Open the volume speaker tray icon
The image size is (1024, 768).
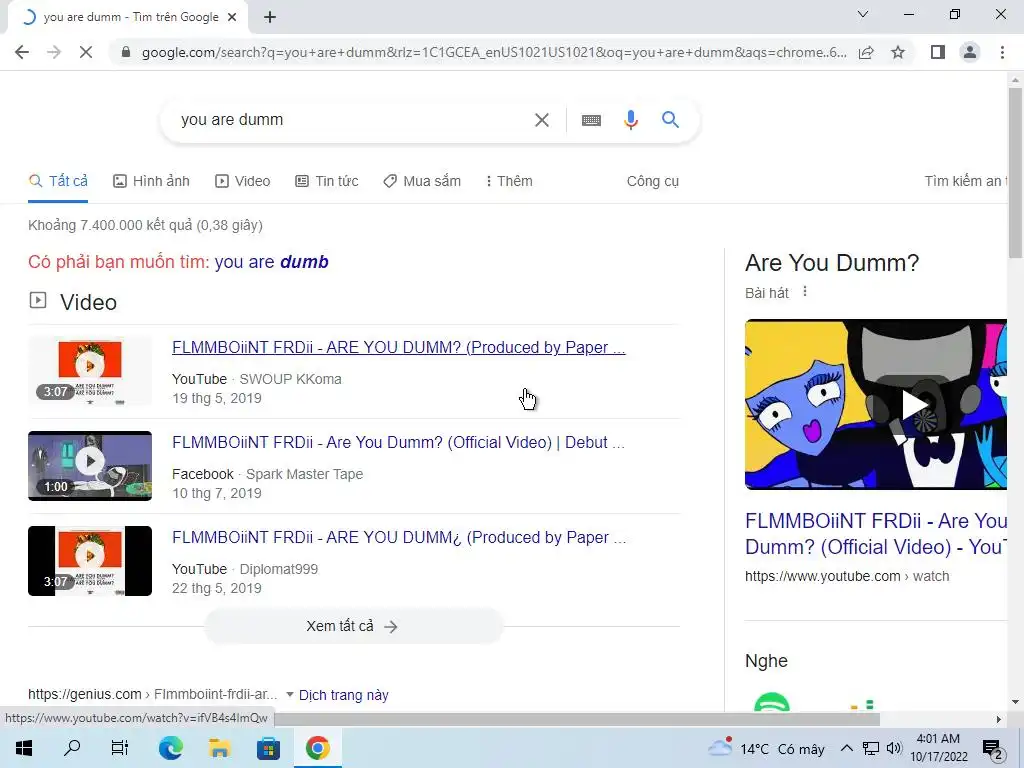tap(894, 748)
